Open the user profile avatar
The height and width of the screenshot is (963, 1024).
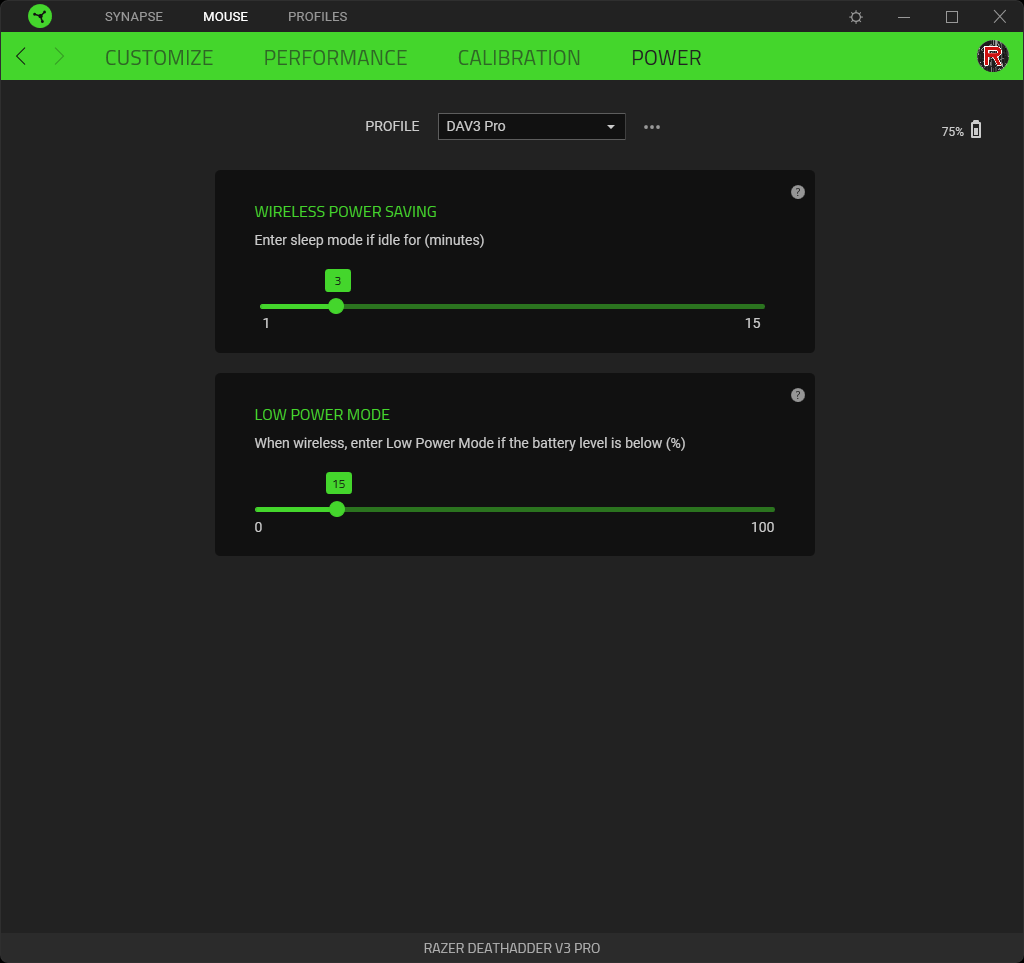coord(992,56)
